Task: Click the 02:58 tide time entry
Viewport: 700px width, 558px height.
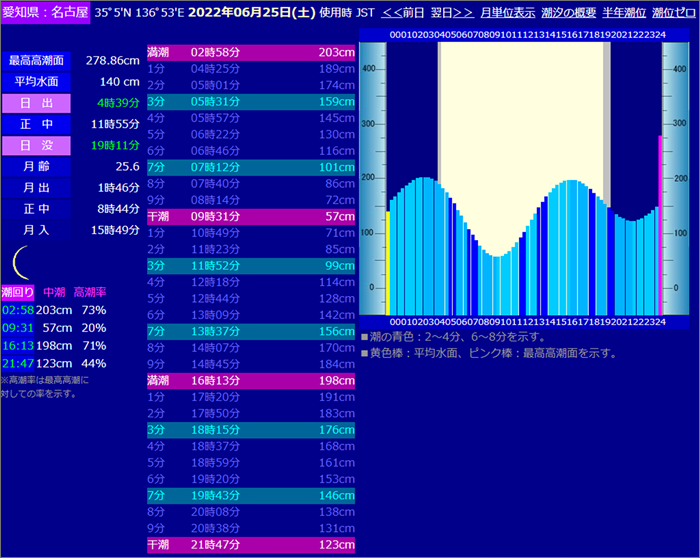Action: point(18,310)
